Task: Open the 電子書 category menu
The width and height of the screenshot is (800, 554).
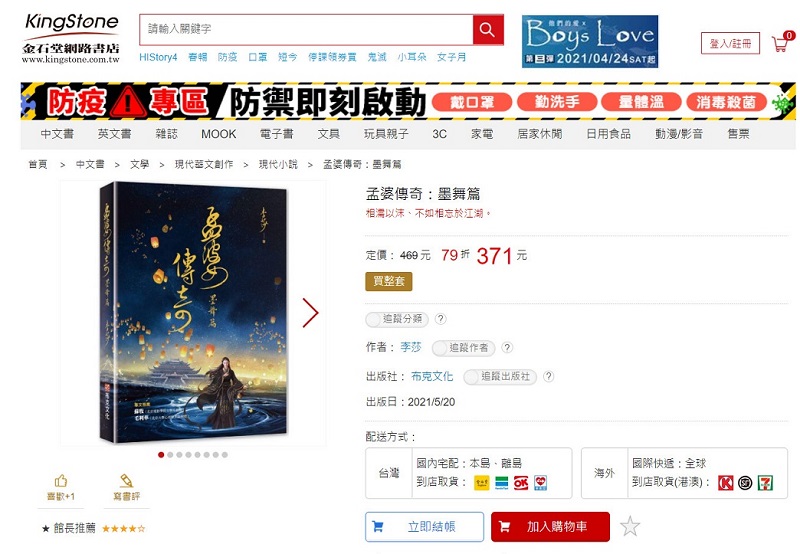Action: (277, 134)
